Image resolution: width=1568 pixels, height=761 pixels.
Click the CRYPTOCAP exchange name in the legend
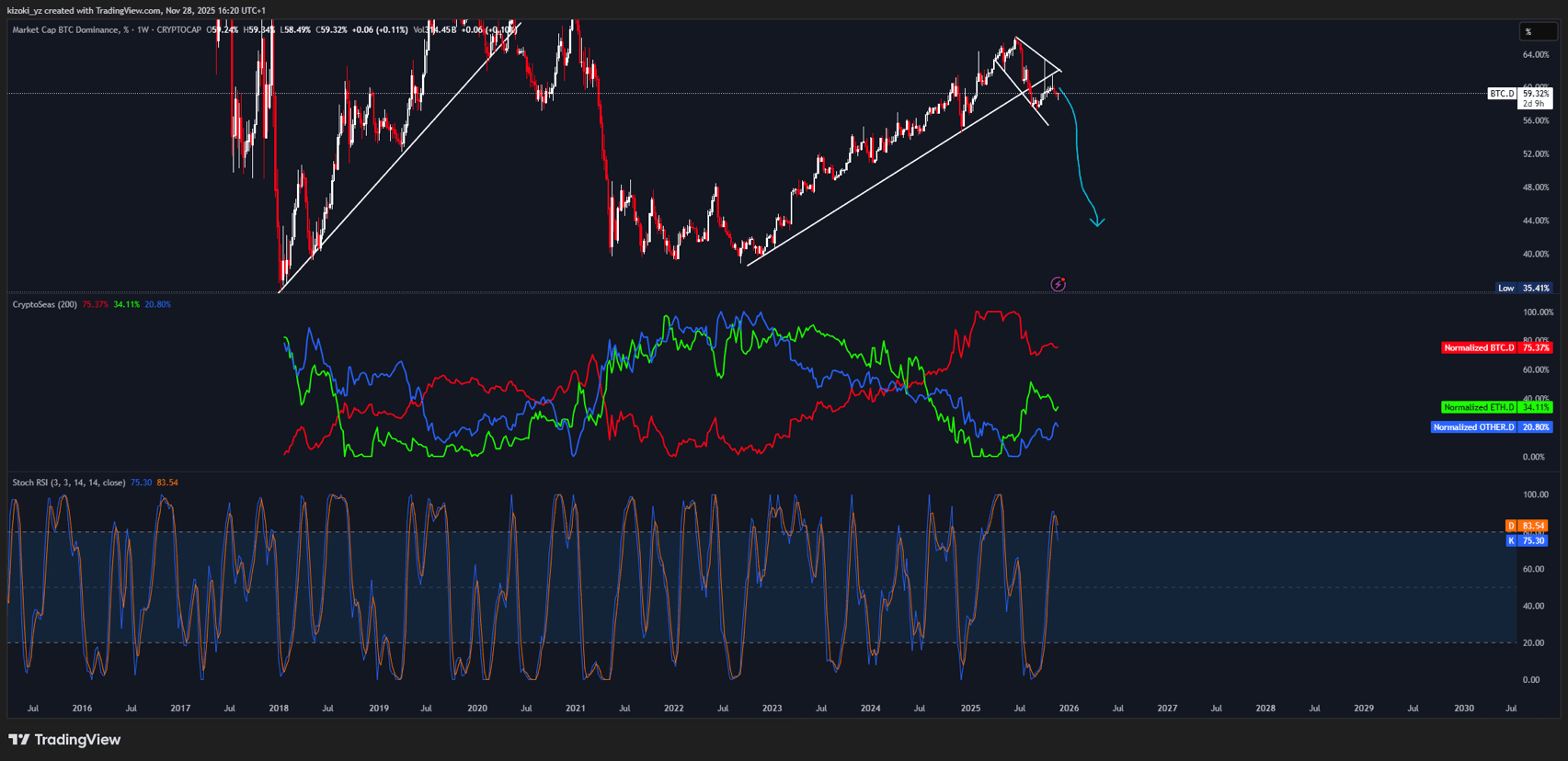178,30
